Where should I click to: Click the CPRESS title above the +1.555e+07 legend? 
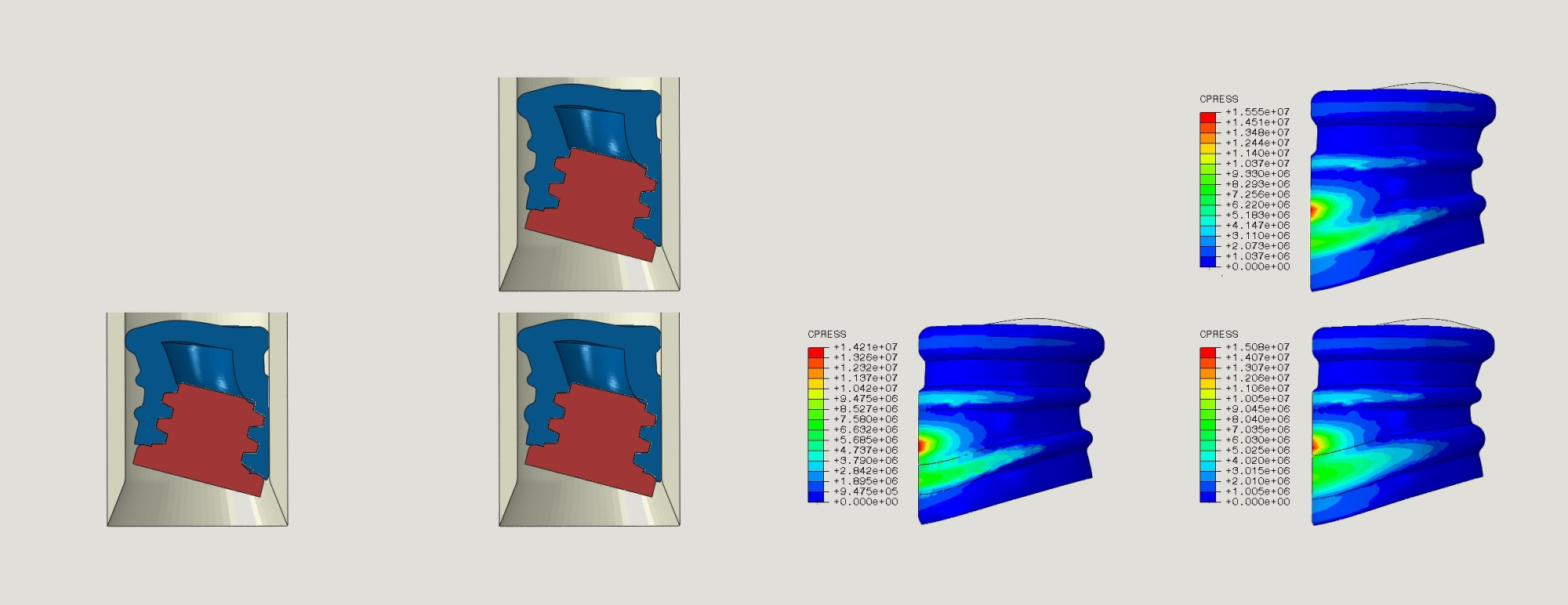pyautogui.click(x=1218, y=99)
